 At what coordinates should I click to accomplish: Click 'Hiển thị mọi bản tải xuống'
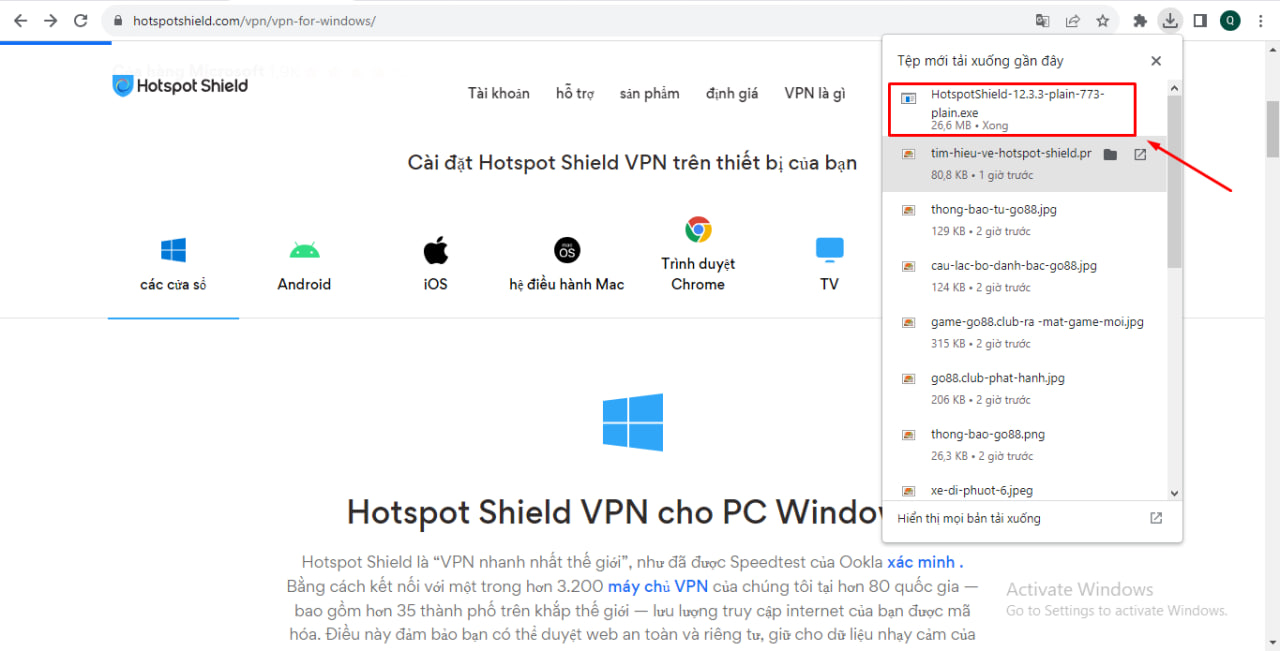[x=969, y=518]
